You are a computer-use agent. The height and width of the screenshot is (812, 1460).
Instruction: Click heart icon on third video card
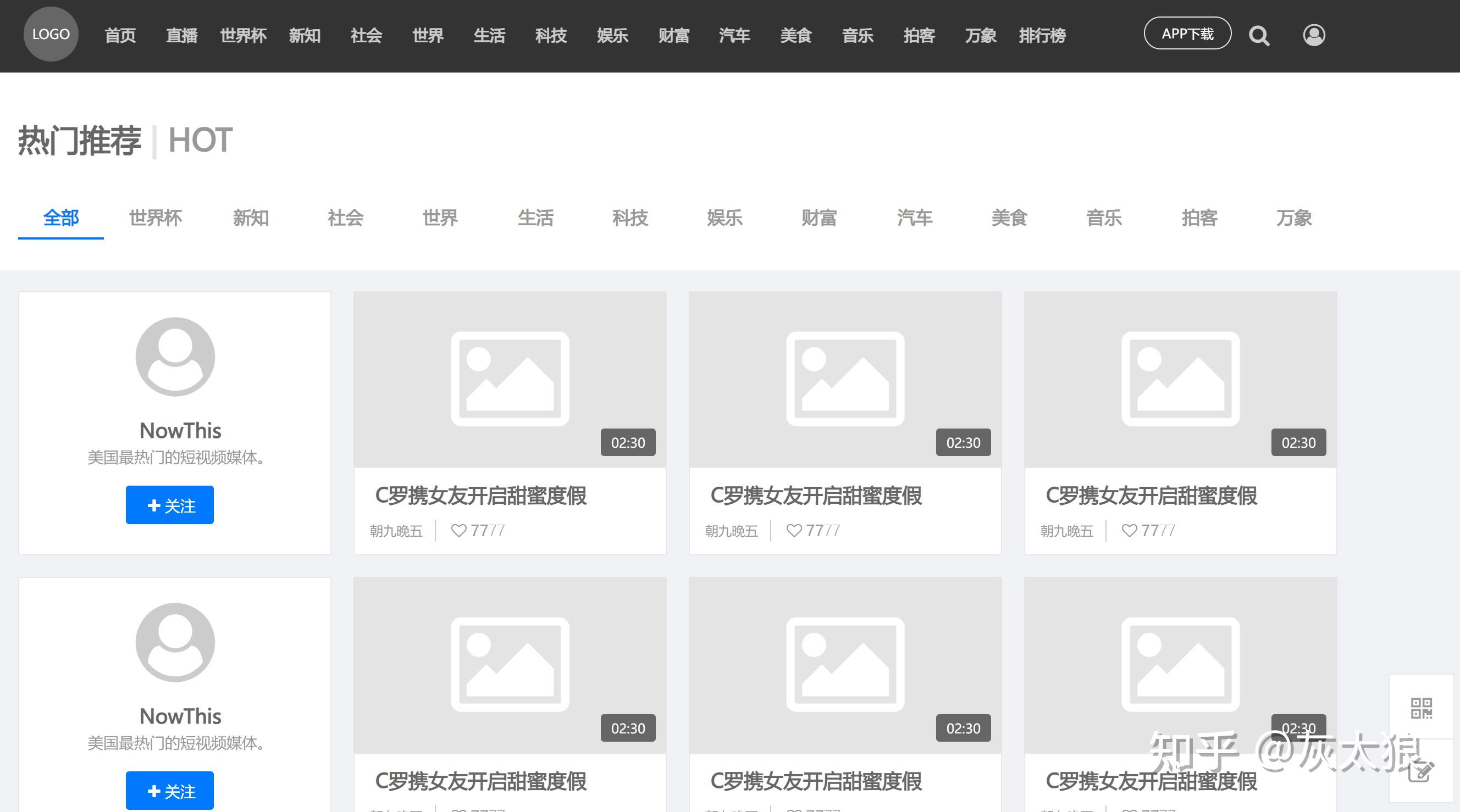click(1129, 530)
